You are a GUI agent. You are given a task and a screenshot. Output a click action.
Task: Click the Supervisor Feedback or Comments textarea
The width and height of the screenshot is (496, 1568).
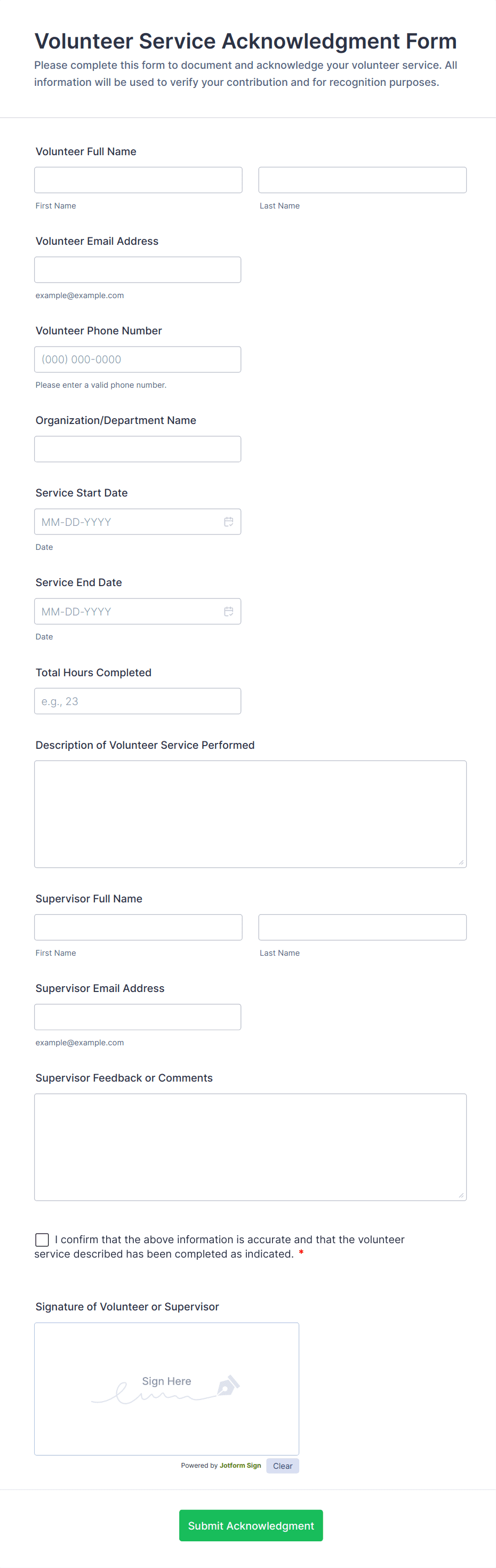coord(250,1147)
